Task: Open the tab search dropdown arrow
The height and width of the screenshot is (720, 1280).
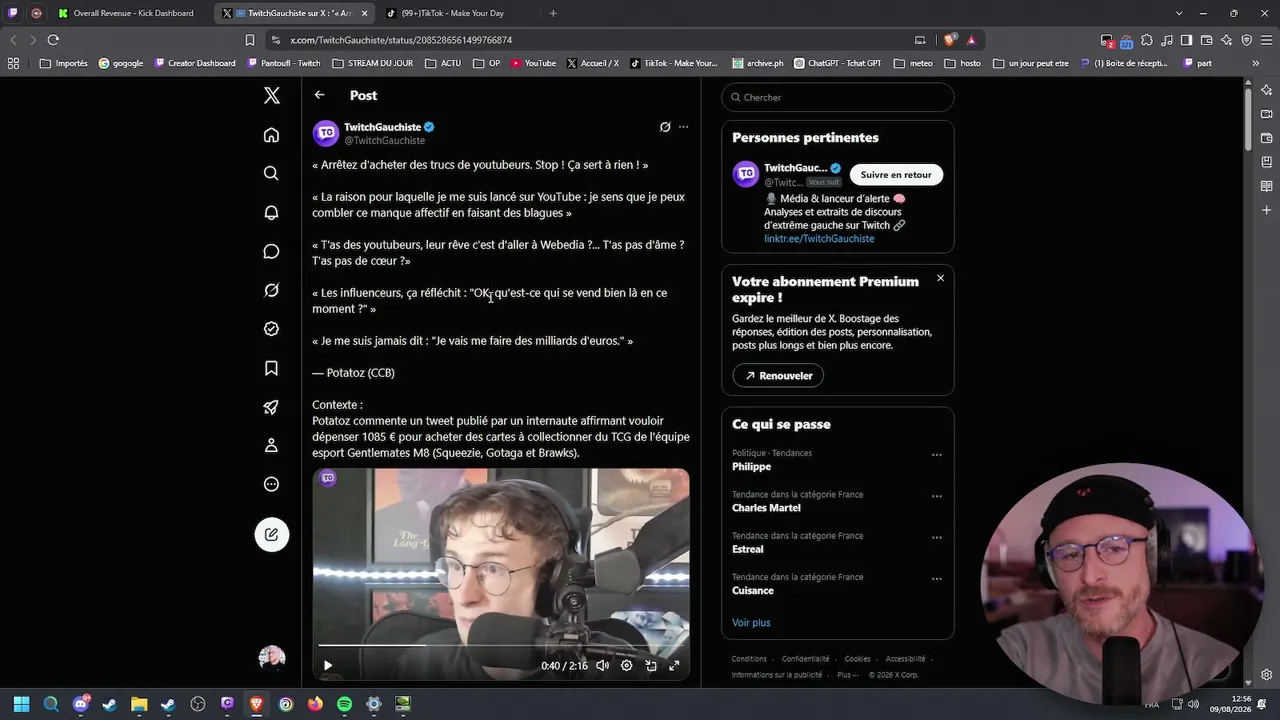Action: [1179, 13]
